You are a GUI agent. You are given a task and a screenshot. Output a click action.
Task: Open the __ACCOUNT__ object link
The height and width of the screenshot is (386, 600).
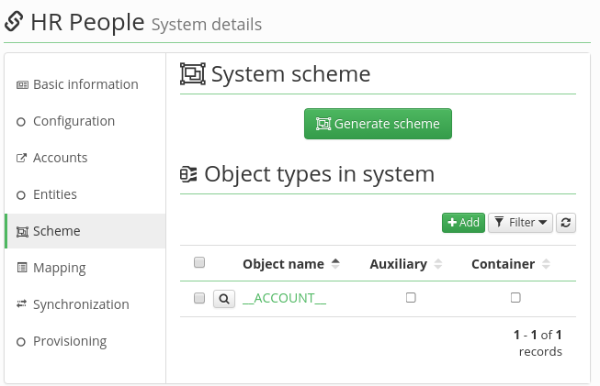(x=284, y=298)
